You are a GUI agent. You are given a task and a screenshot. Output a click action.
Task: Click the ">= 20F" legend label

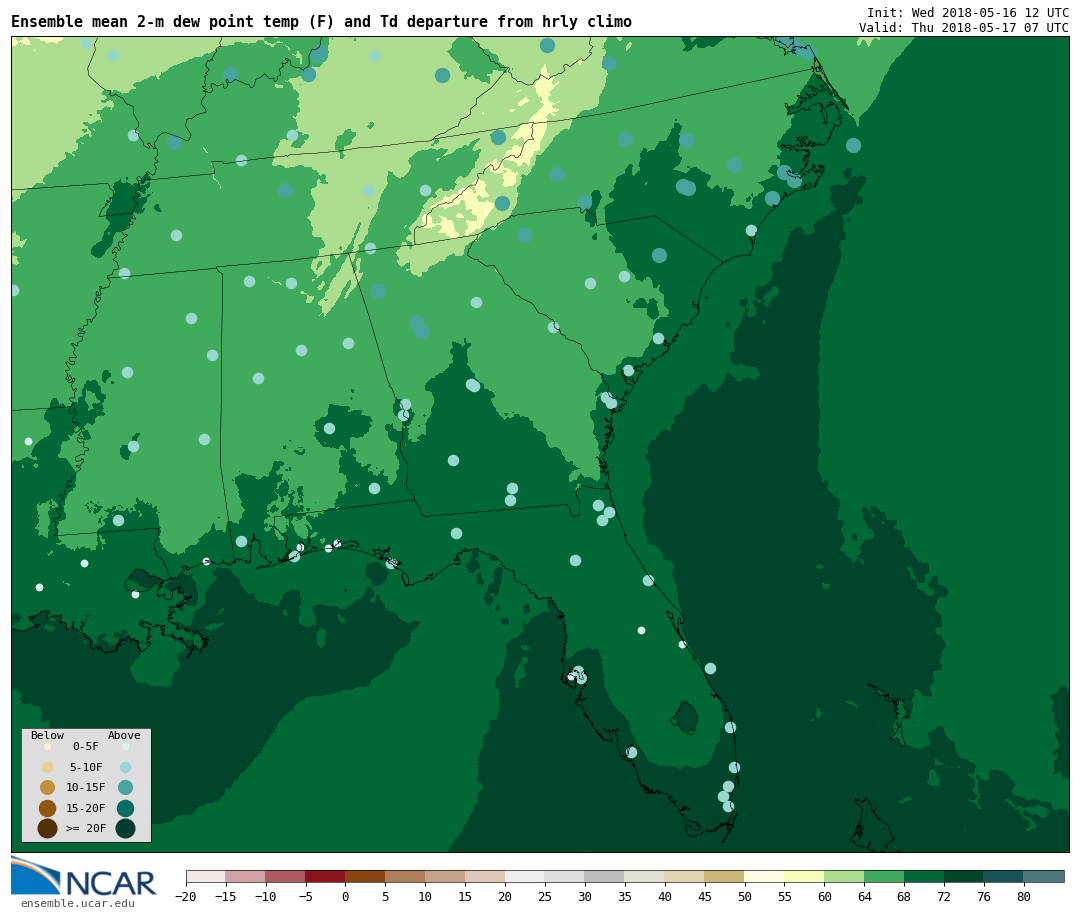86,828
